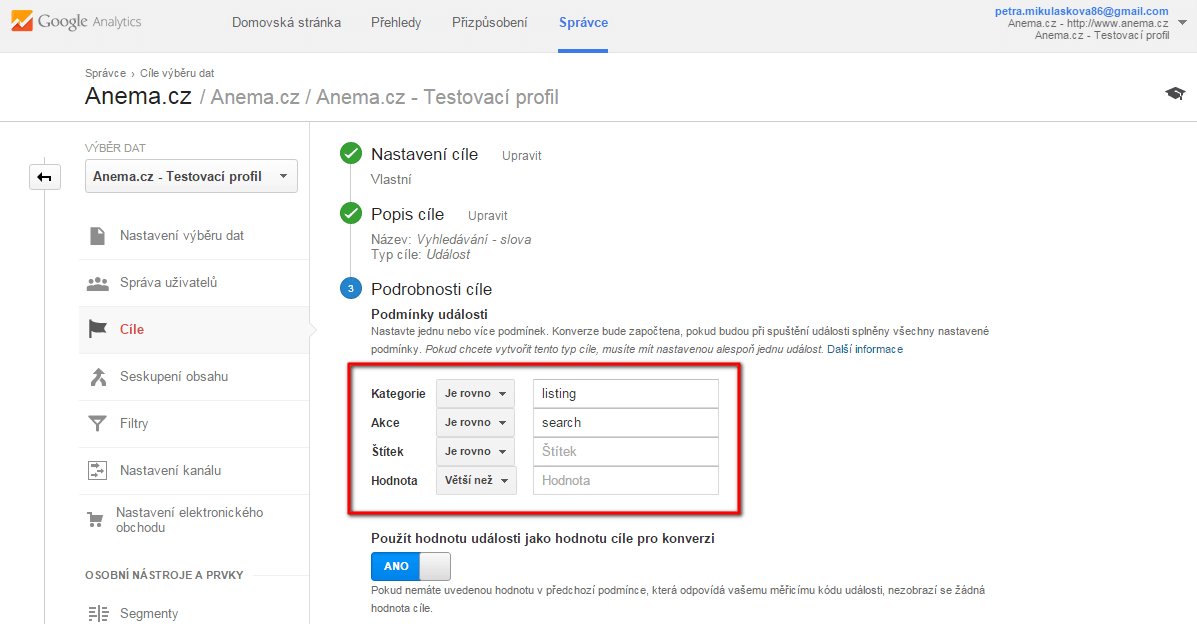The height and width of the screenshot is (624, 1197).
Task: Click the people icon beside Správa uživatelů
Action: [98, 283]
